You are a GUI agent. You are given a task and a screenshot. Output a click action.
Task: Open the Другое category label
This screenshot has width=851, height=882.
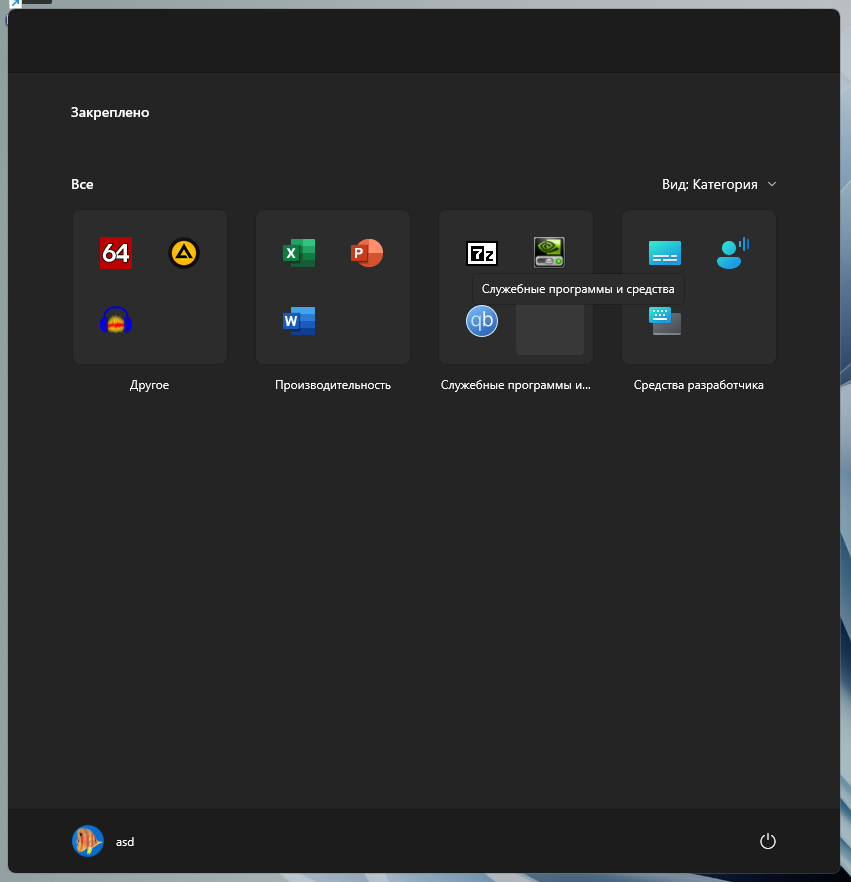point(150,385)
